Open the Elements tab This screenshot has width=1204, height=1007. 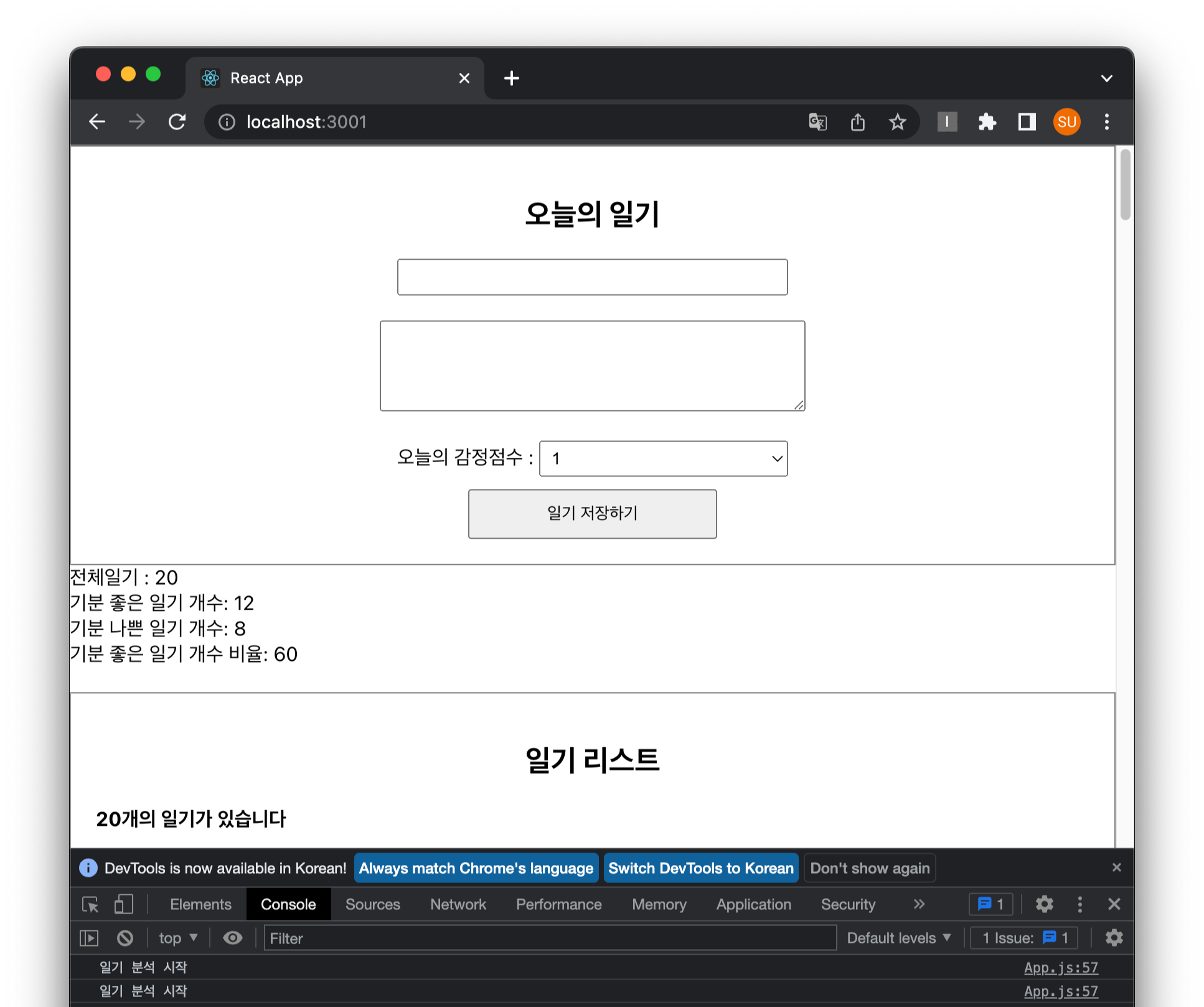tap(200, 904)
